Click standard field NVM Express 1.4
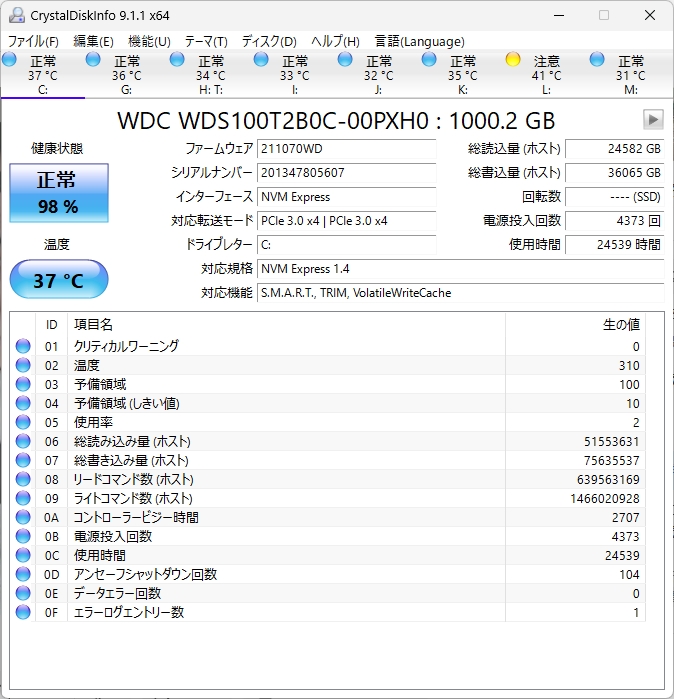 [460, 269]
